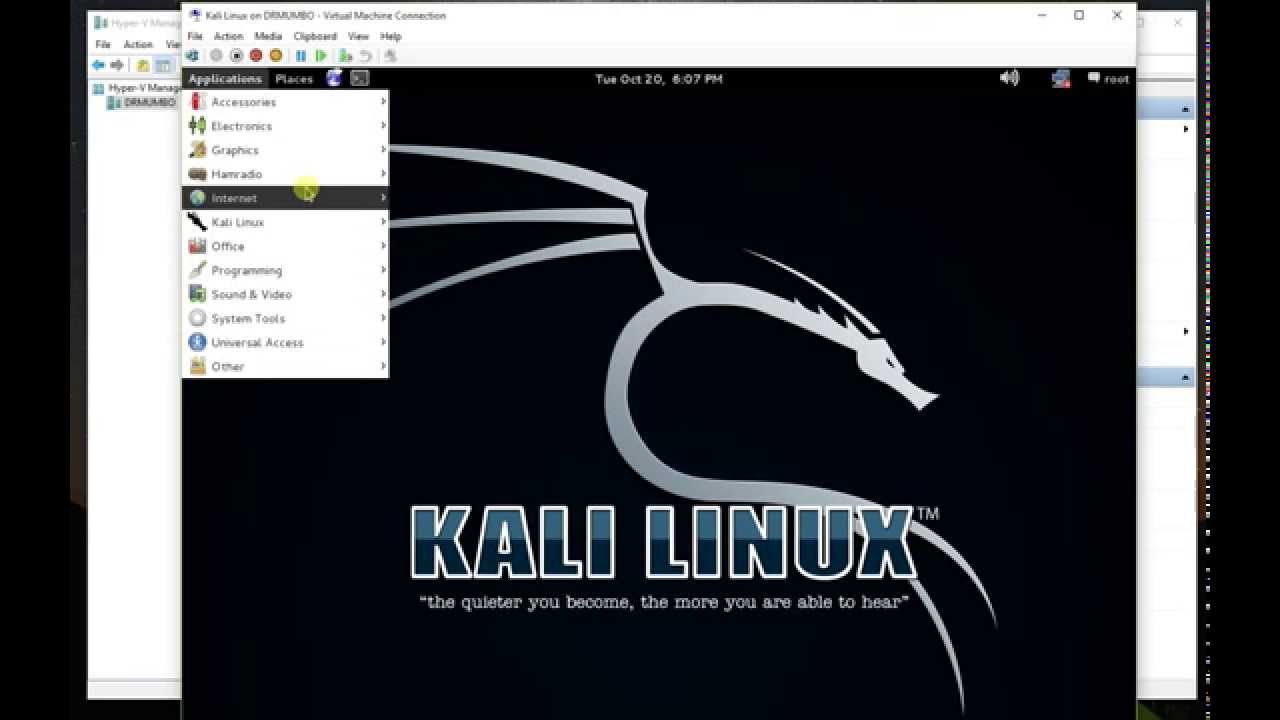Maximize the Virtual Machine Connection window
The height and width of the screenshot is (720, 1280).
click(x=1079, y=15)
